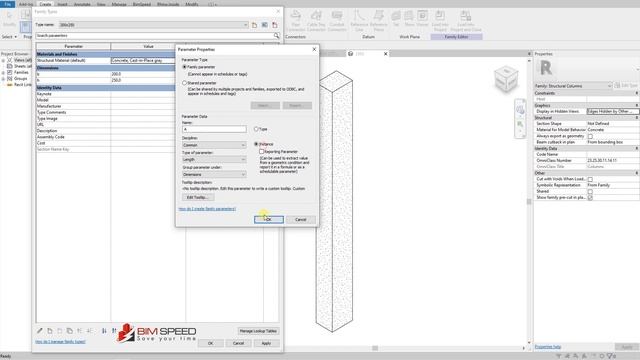Viewport: 640px width, 360px height.
Task: Click the New Parameter icon next to pencil
Action: pos(50,331)
